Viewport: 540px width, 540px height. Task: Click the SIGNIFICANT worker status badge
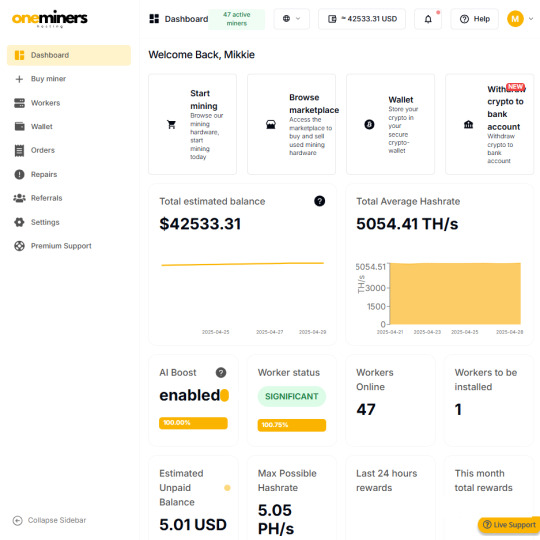[292, 396]
